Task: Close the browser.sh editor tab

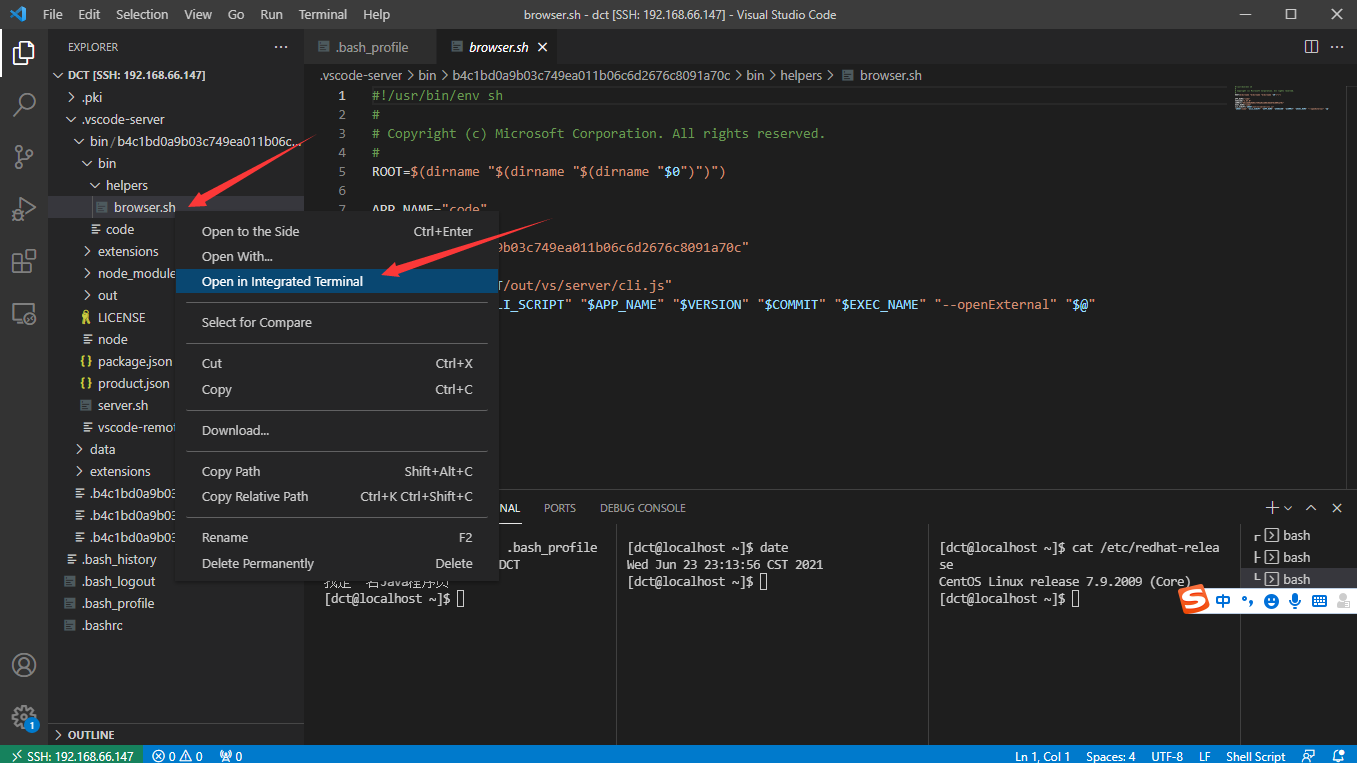Action: tap(543, 47)
